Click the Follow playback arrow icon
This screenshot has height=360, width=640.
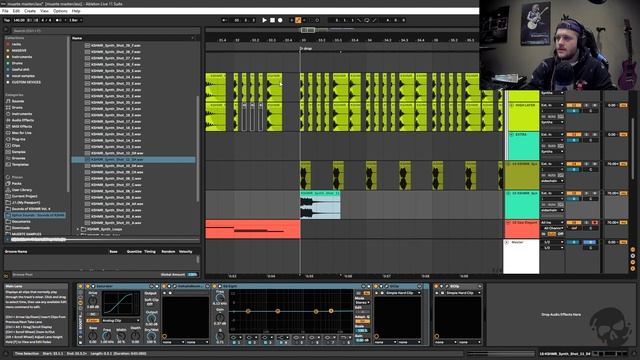(x=225, y=20)
